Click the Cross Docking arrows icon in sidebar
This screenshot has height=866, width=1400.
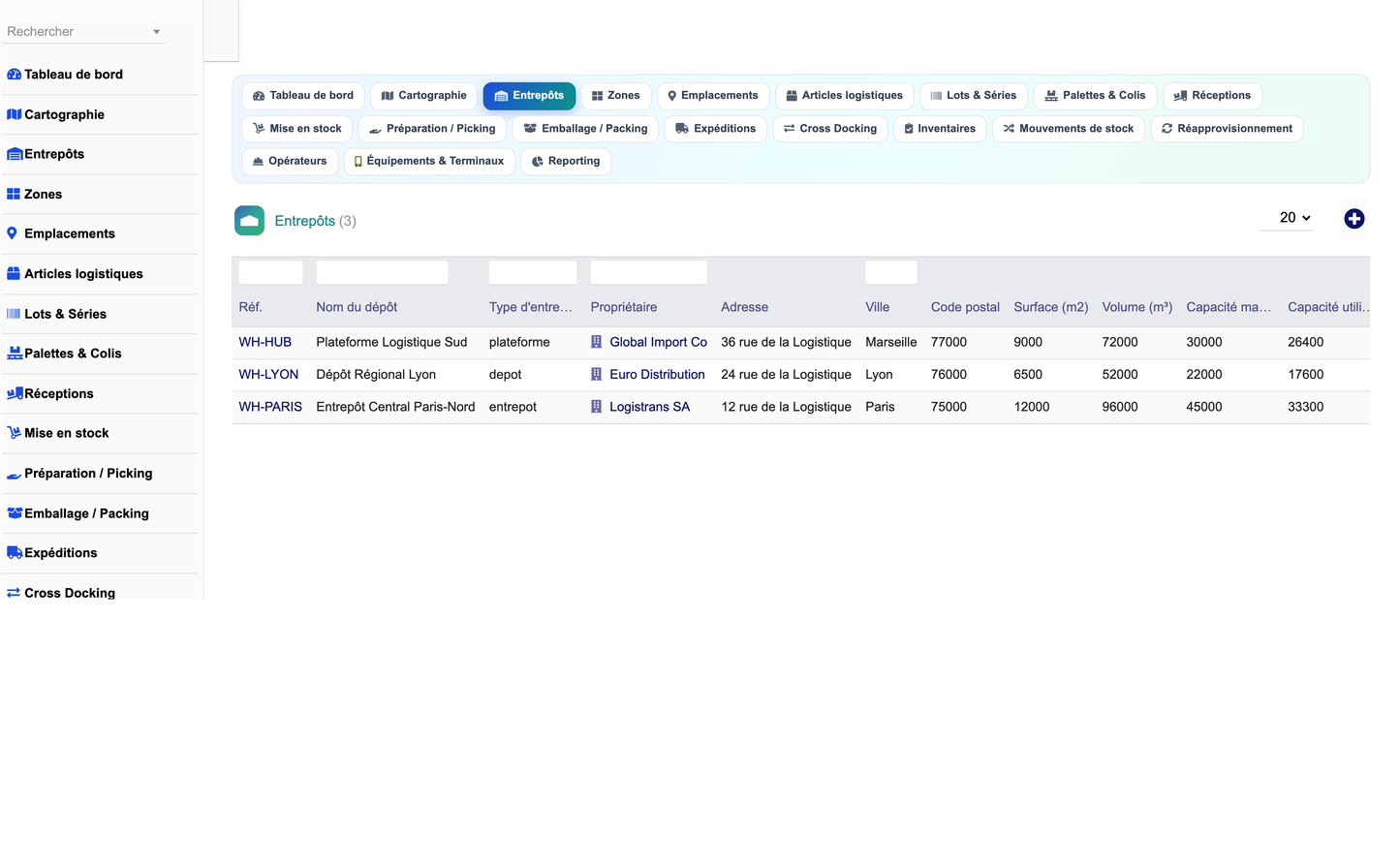pos(14,593)
